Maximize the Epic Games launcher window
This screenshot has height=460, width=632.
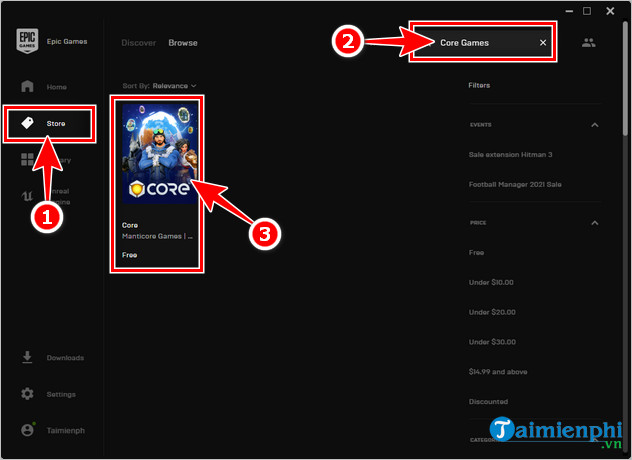coord(587,11)
